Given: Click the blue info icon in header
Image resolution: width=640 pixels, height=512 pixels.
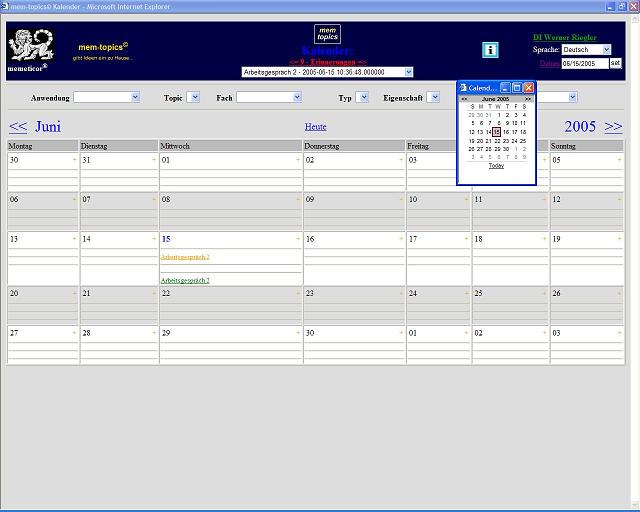Looking at the screenshot, I should click(490, 50).
